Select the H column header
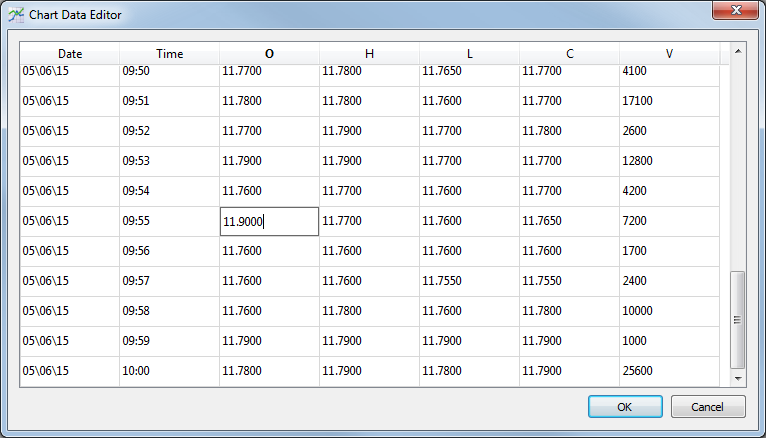 point(369,54)
